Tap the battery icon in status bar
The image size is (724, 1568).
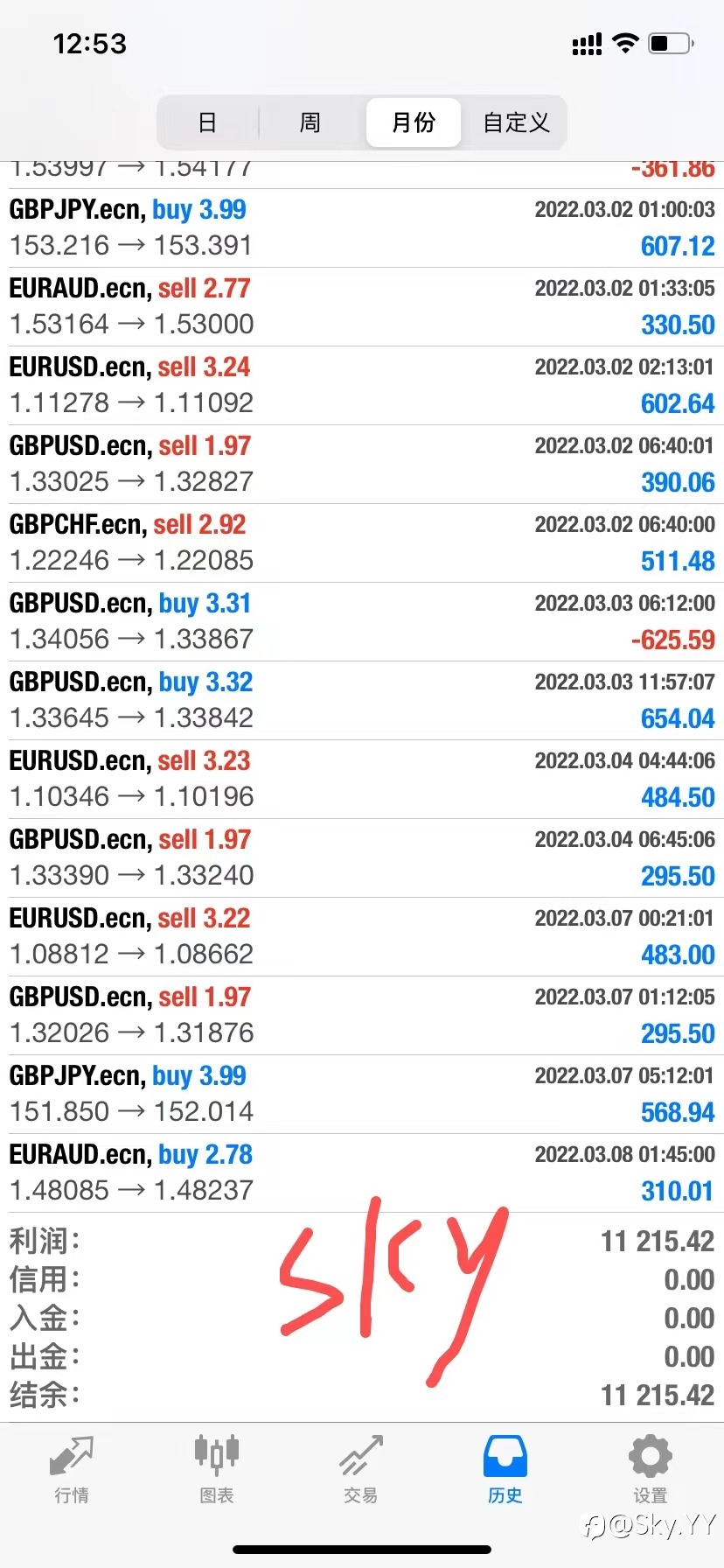(672, 43)
